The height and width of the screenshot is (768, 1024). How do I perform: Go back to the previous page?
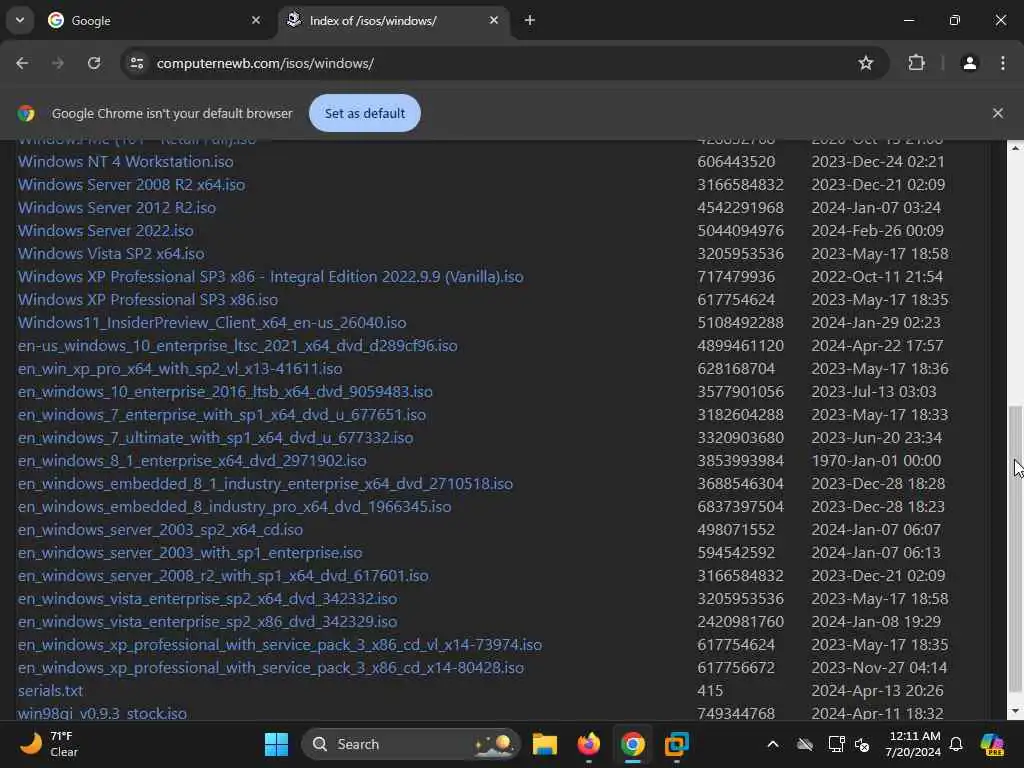pos(22,63)
